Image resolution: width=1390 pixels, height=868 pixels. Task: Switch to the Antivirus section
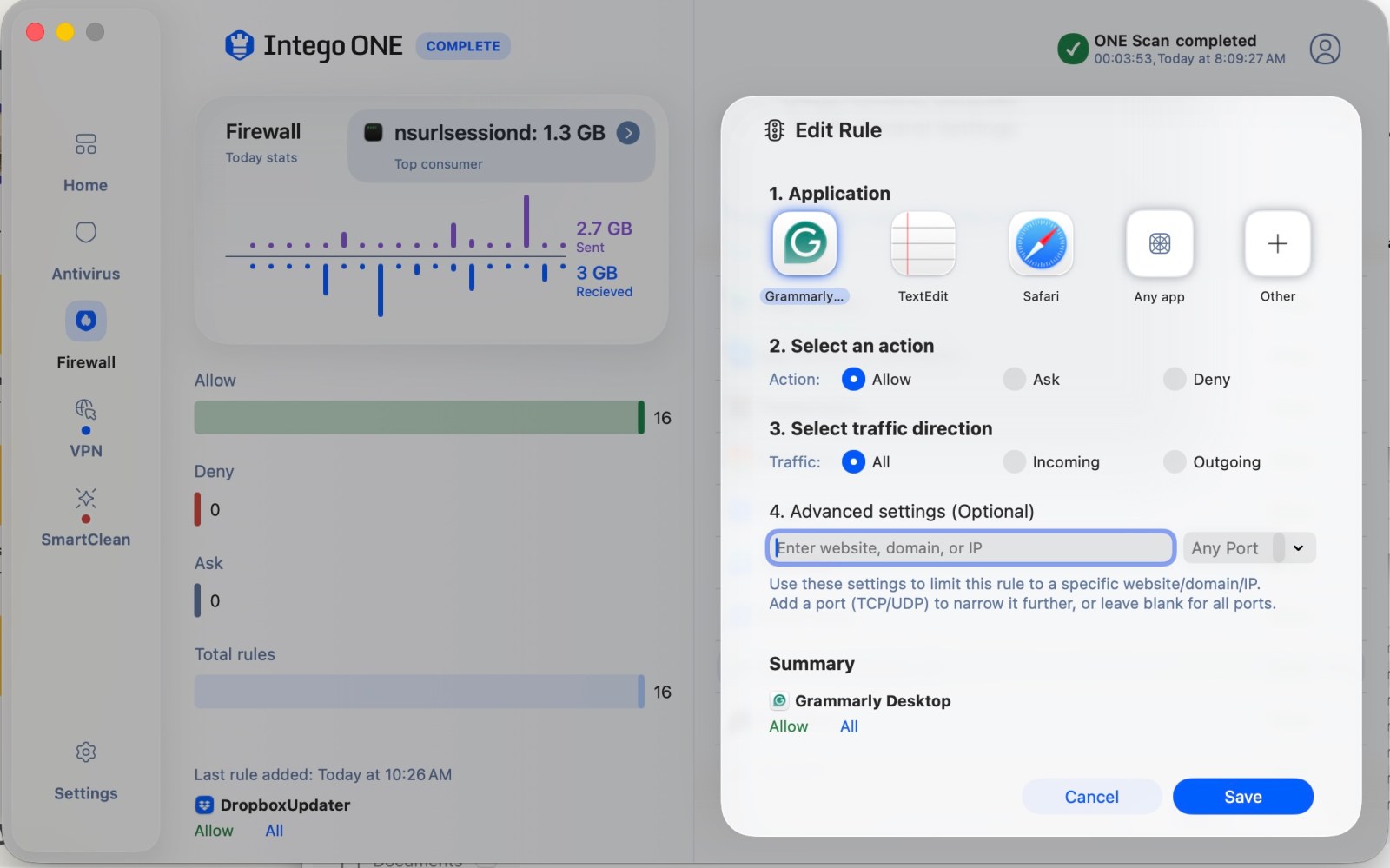coord(85,233)
